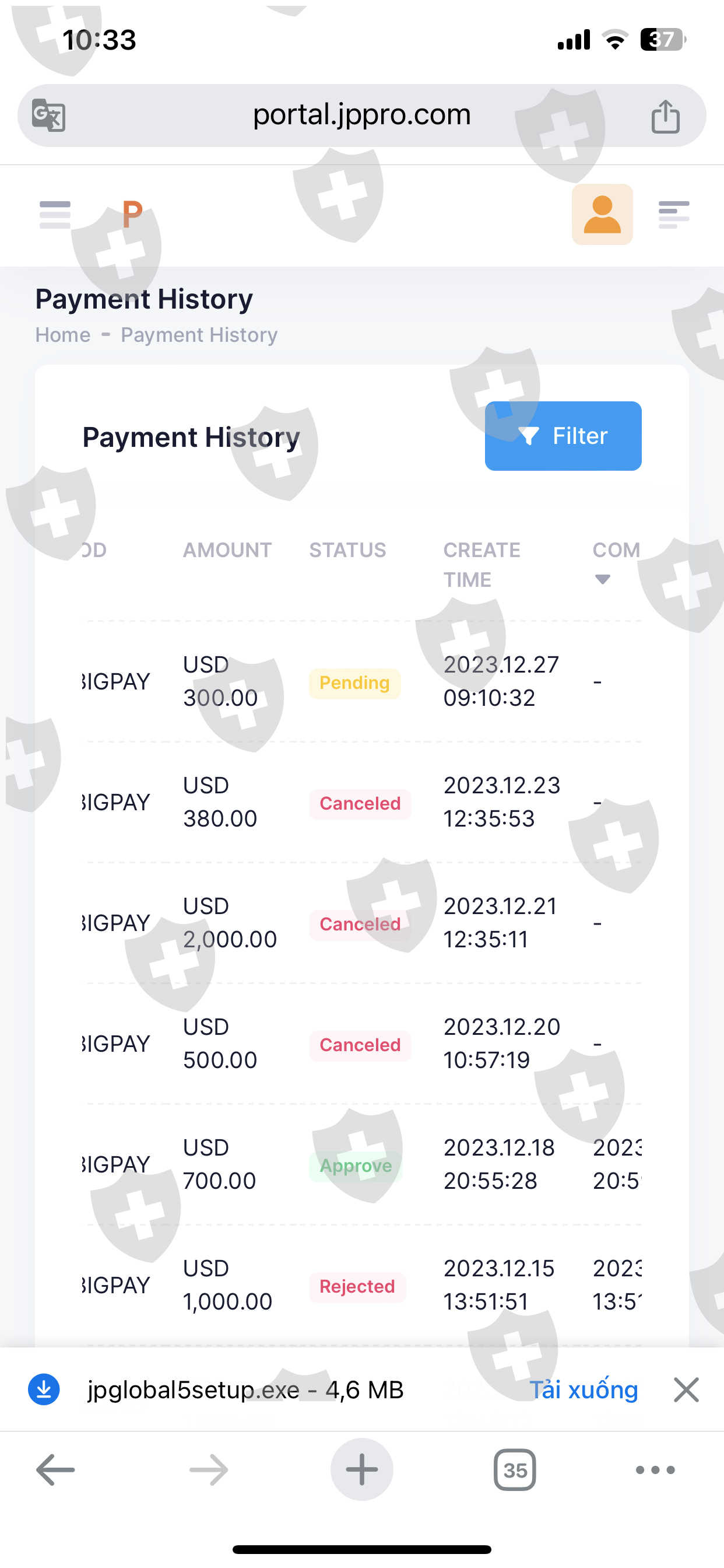
Task: Tap the portal.jppro.com address field
Action: pyautogui.click(x=361, y=114)
